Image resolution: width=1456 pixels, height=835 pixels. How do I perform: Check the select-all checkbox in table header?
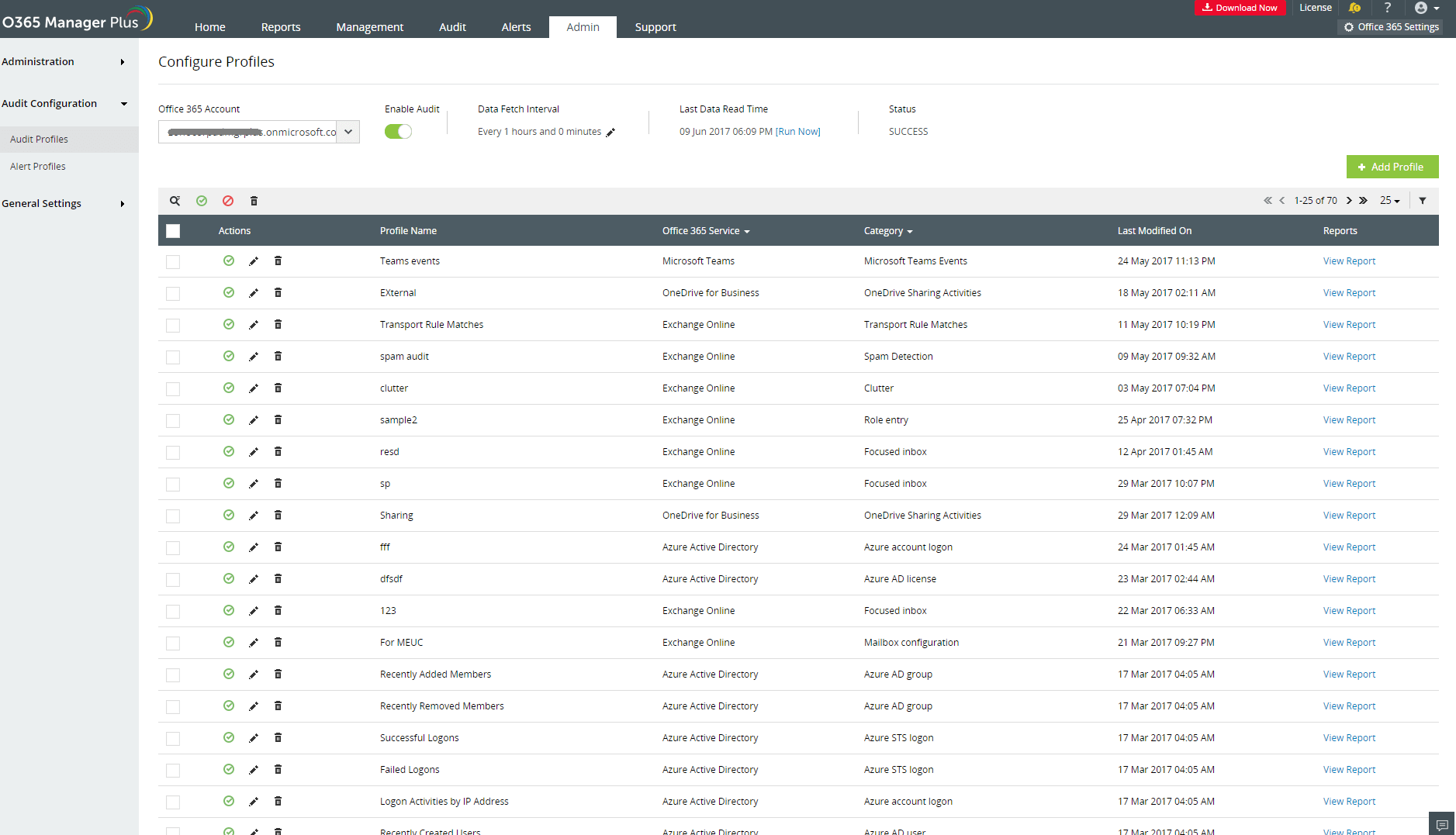click(173, 231)
